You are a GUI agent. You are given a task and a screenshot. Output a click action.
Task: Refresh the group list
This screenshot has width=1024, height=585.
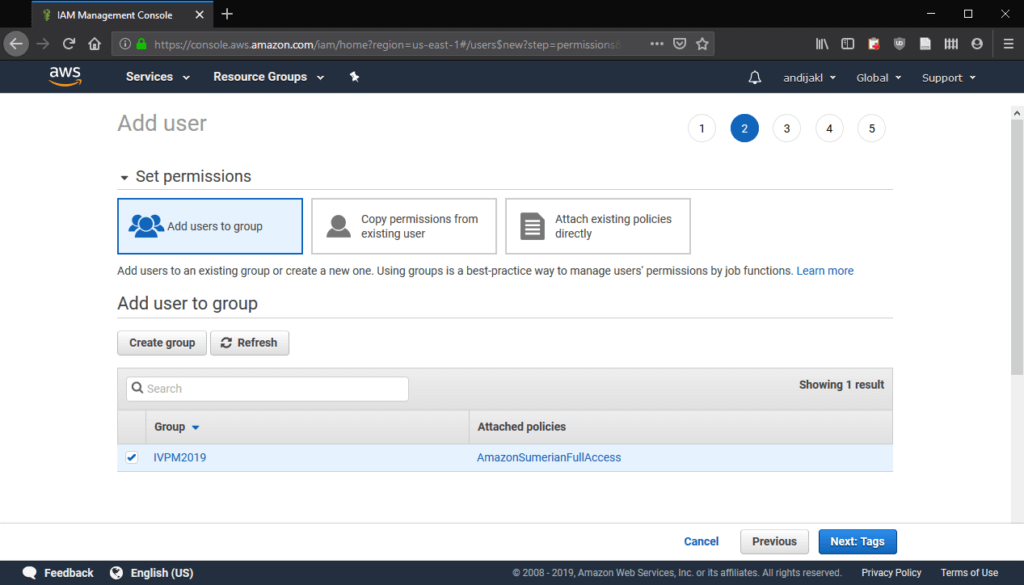click(249, 343)
